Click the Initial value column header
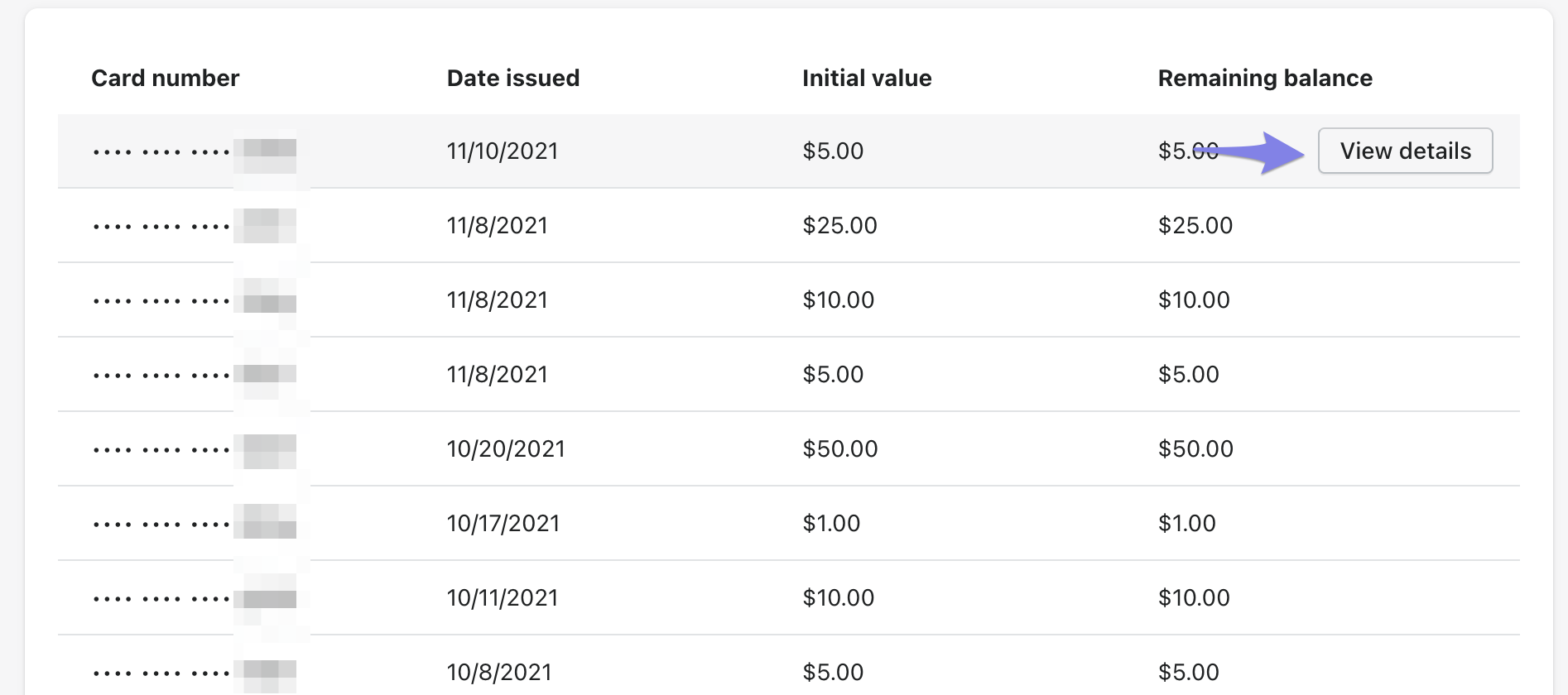This screenshot has width=1568, height=695. 866,78
